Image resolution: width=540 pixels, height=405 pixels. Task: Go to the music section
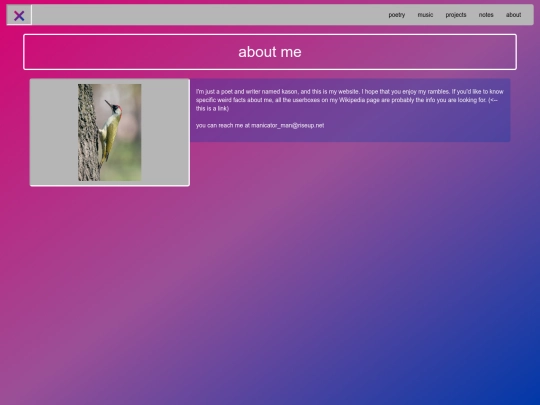pos(425,15)
